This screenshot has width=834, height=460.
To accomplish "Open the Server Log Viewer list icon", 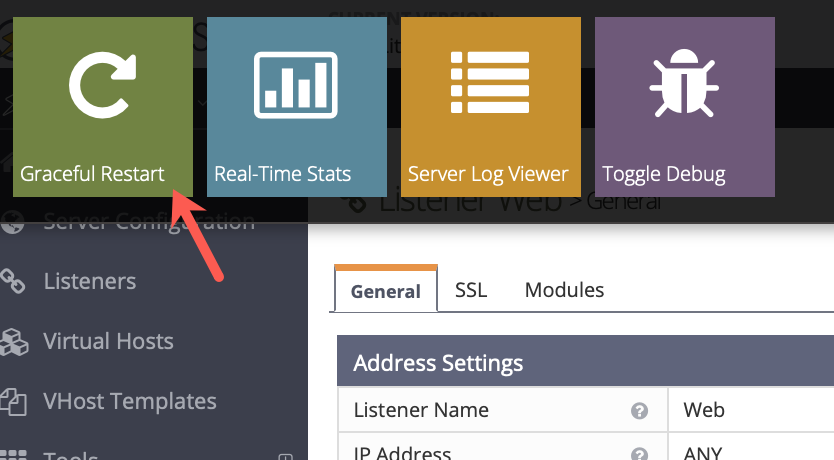I will tap(490, 82).
